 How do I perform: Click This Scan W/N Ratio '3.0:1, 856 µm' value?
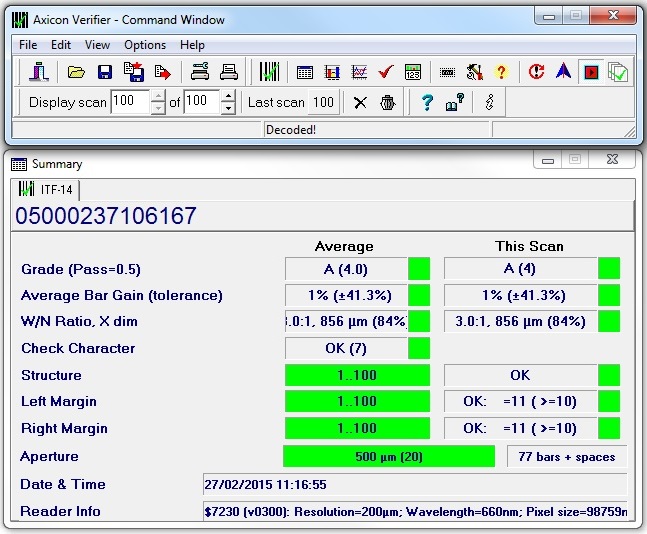(520, 321)
